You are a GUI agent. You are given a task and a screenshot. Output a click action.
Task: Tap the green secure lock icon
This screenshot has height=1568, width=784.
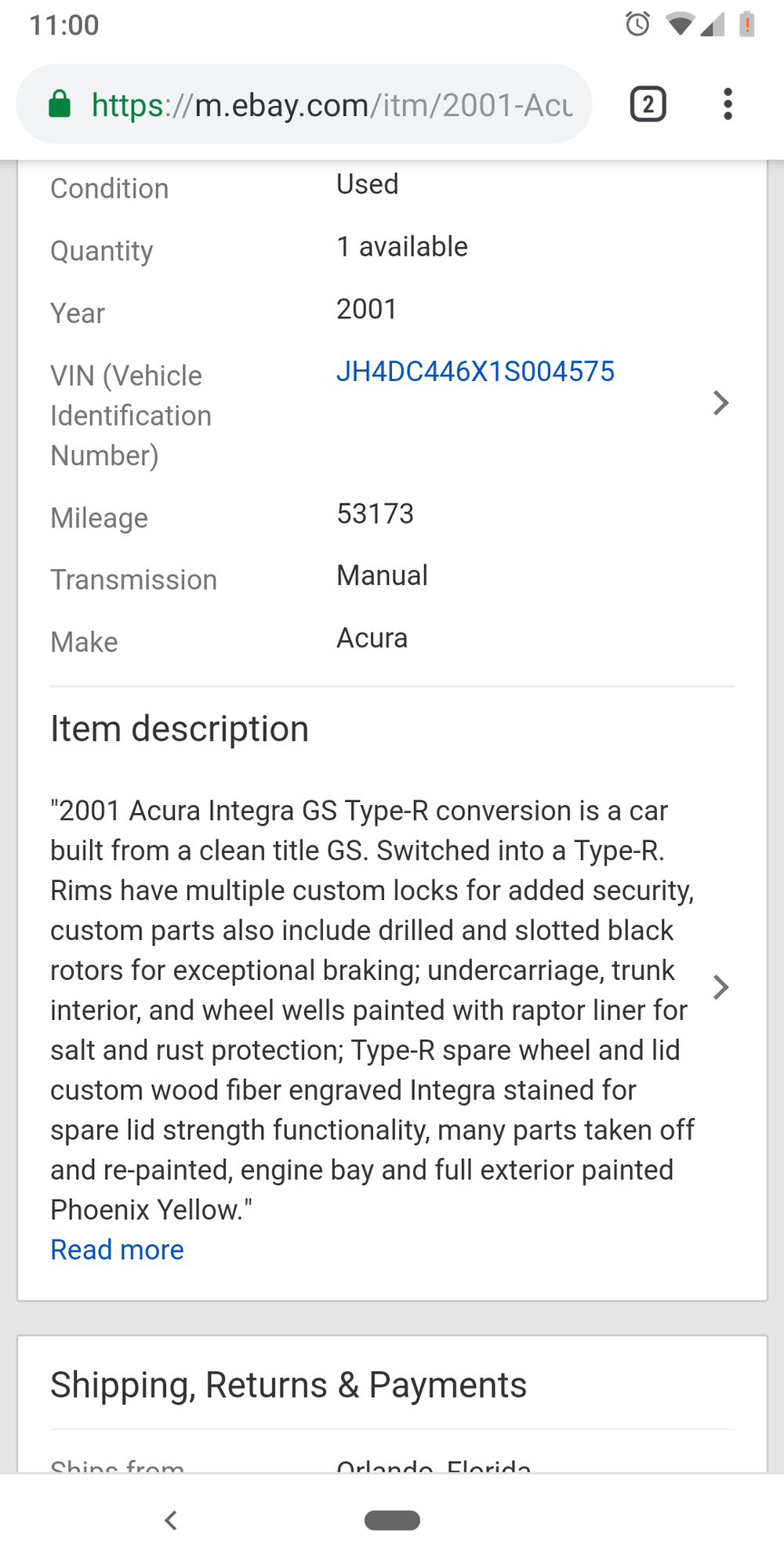point(60,104)
